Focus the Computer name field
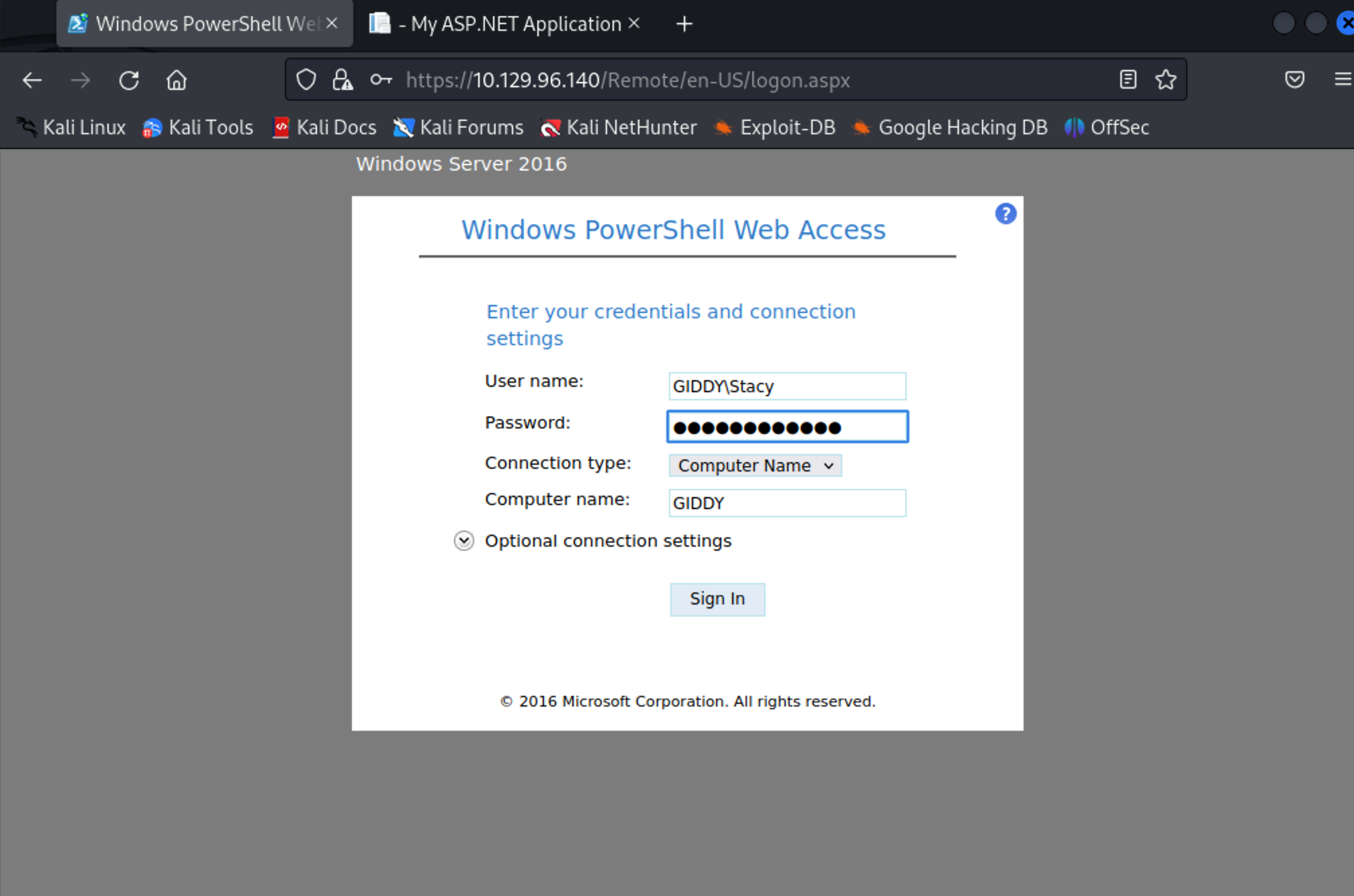This screenshot has height=896, width=1354. (x=787, y=503)
